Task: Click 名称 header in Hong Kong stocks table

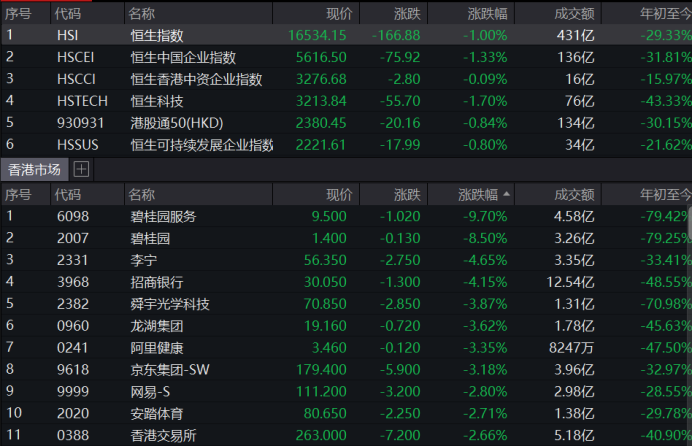Action: click(x=198, y=195)
